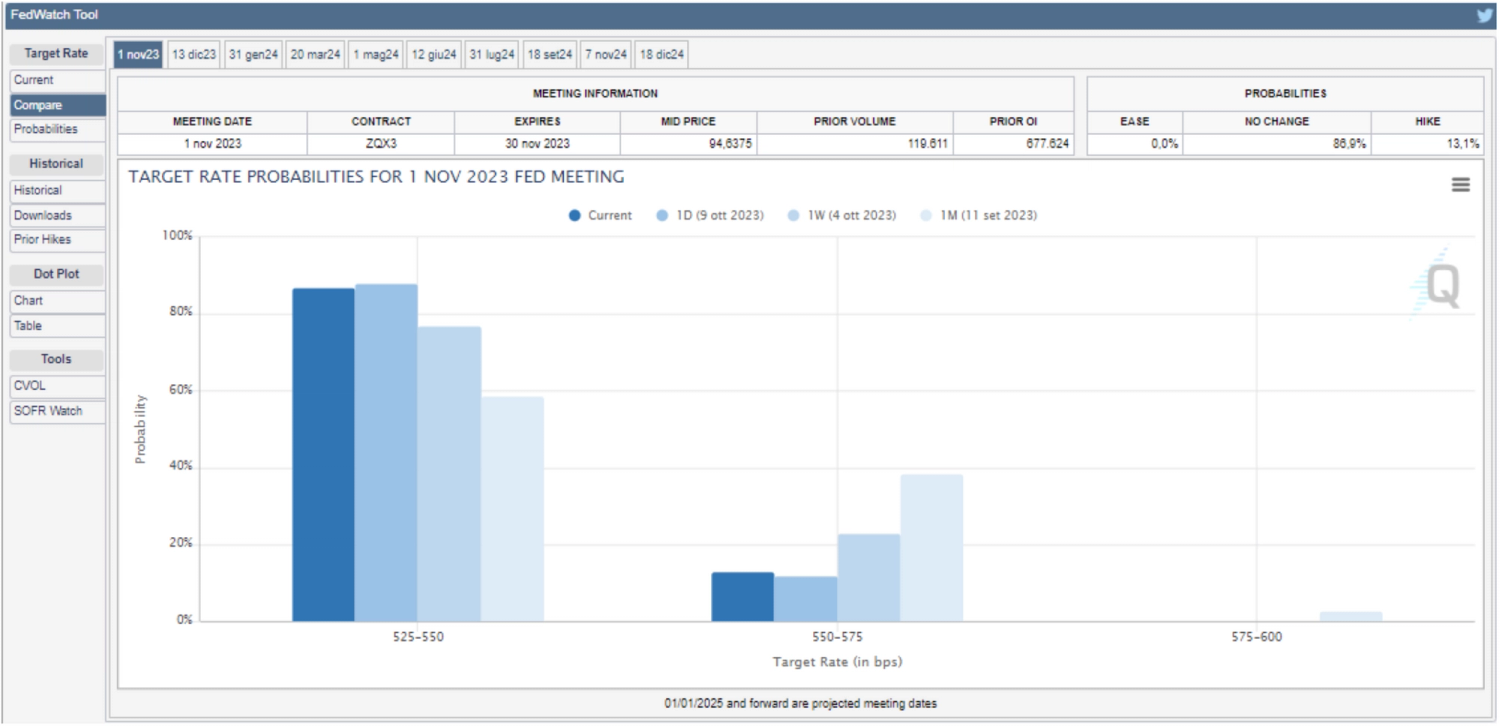Open the Prior Hikes sidebar button
The height and width of the screenshot is (726, 1500).
pos(57,240)
